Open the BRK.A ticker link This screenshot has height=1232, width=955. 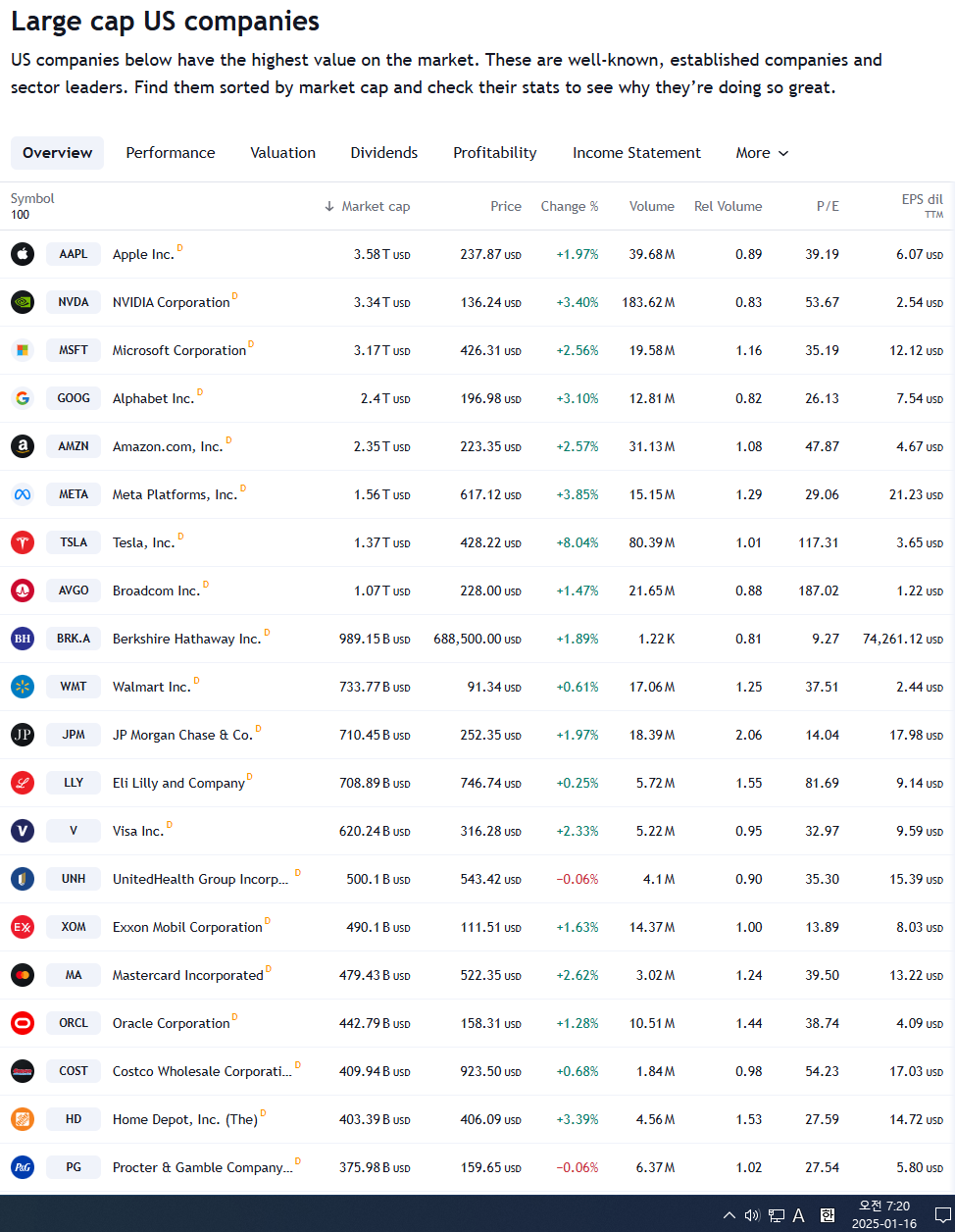click(x=74, y=639)
